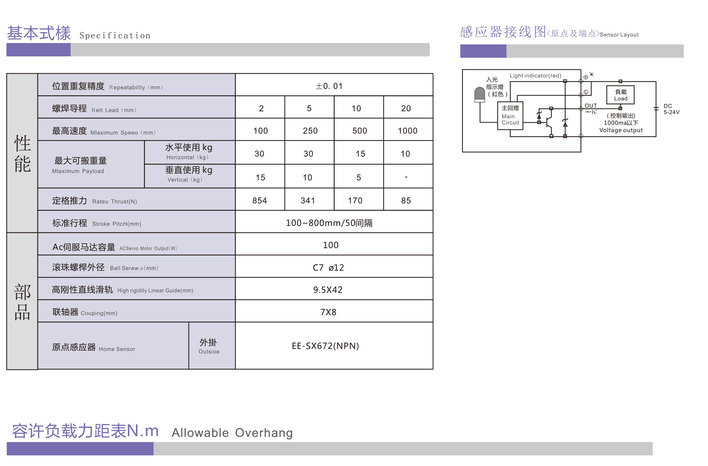Click the "原点感应器" Home Sensor label
708x466 pixels.
tap(93, 347)
